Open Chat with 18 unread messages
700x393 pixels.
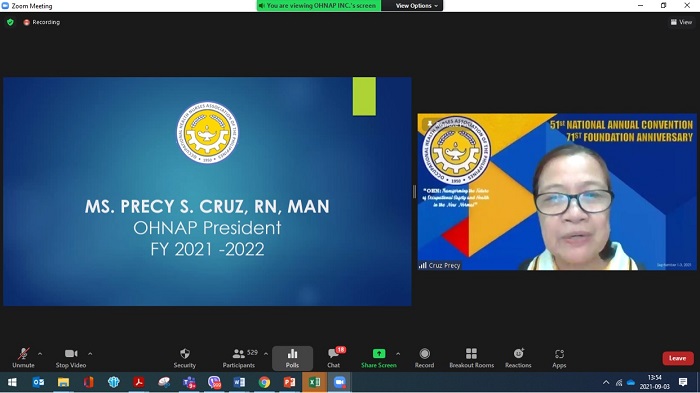point(333,358)
